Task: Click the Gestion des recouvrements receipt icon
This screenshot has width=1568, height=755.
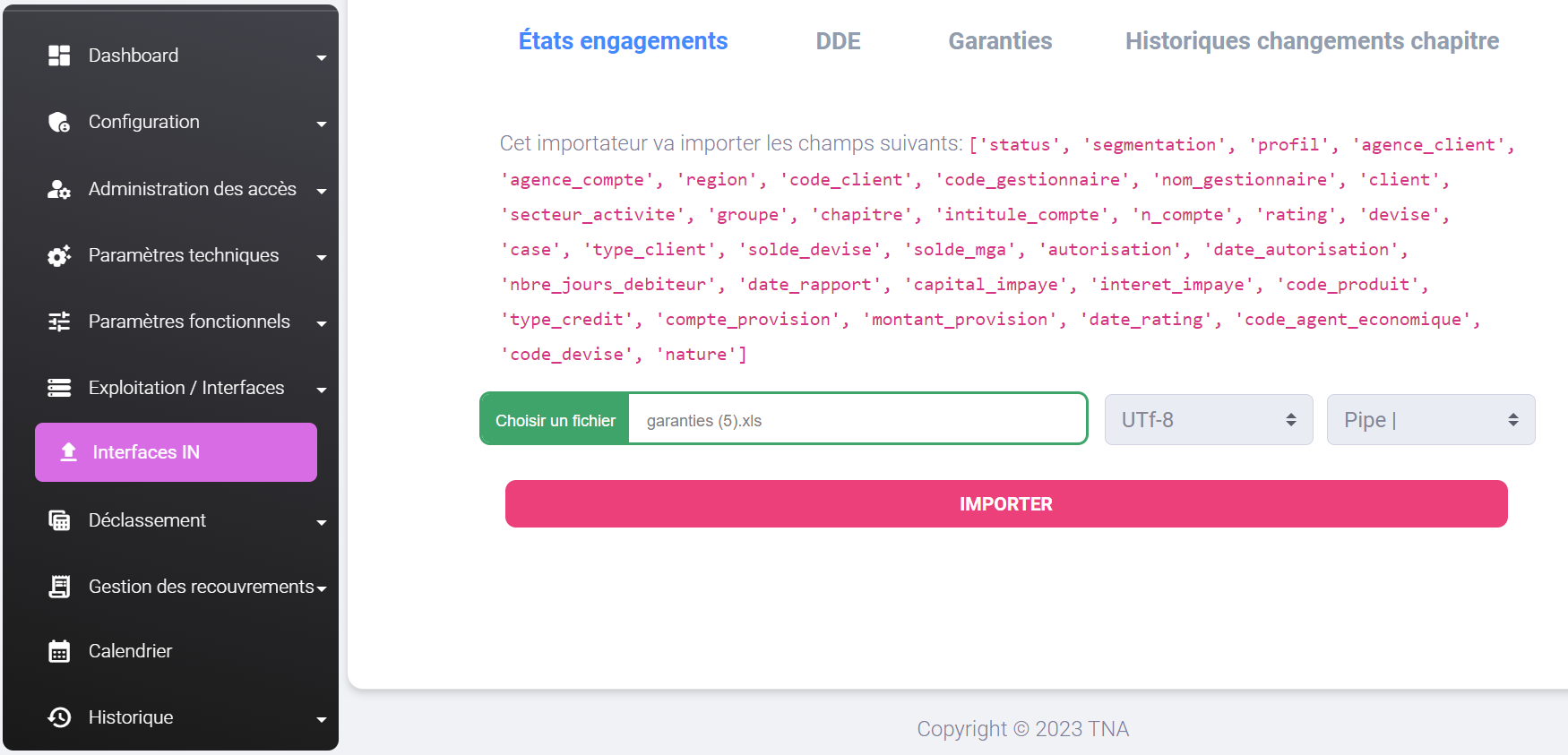Action: pyautogui.click(x=59, y=587)
